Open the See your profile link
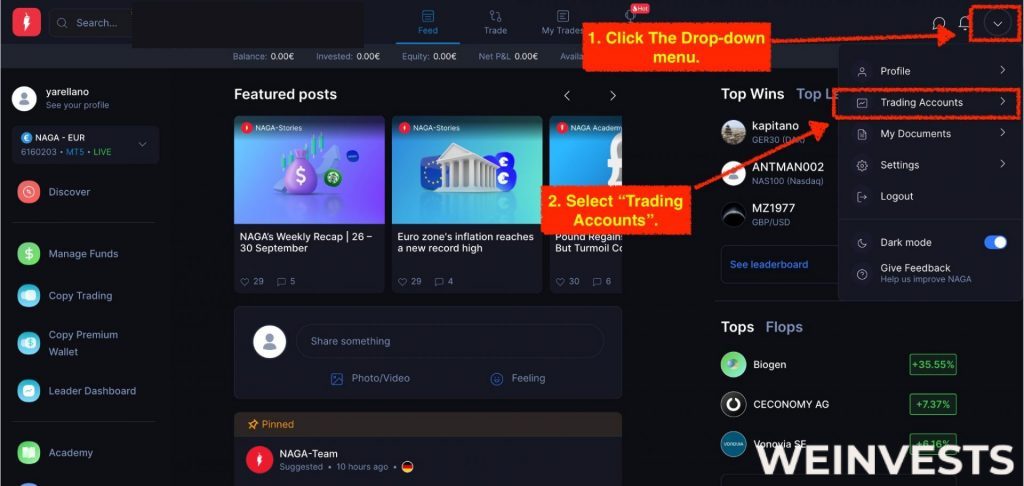Viewport: 1024px width, 486px height. coord(77,105)
